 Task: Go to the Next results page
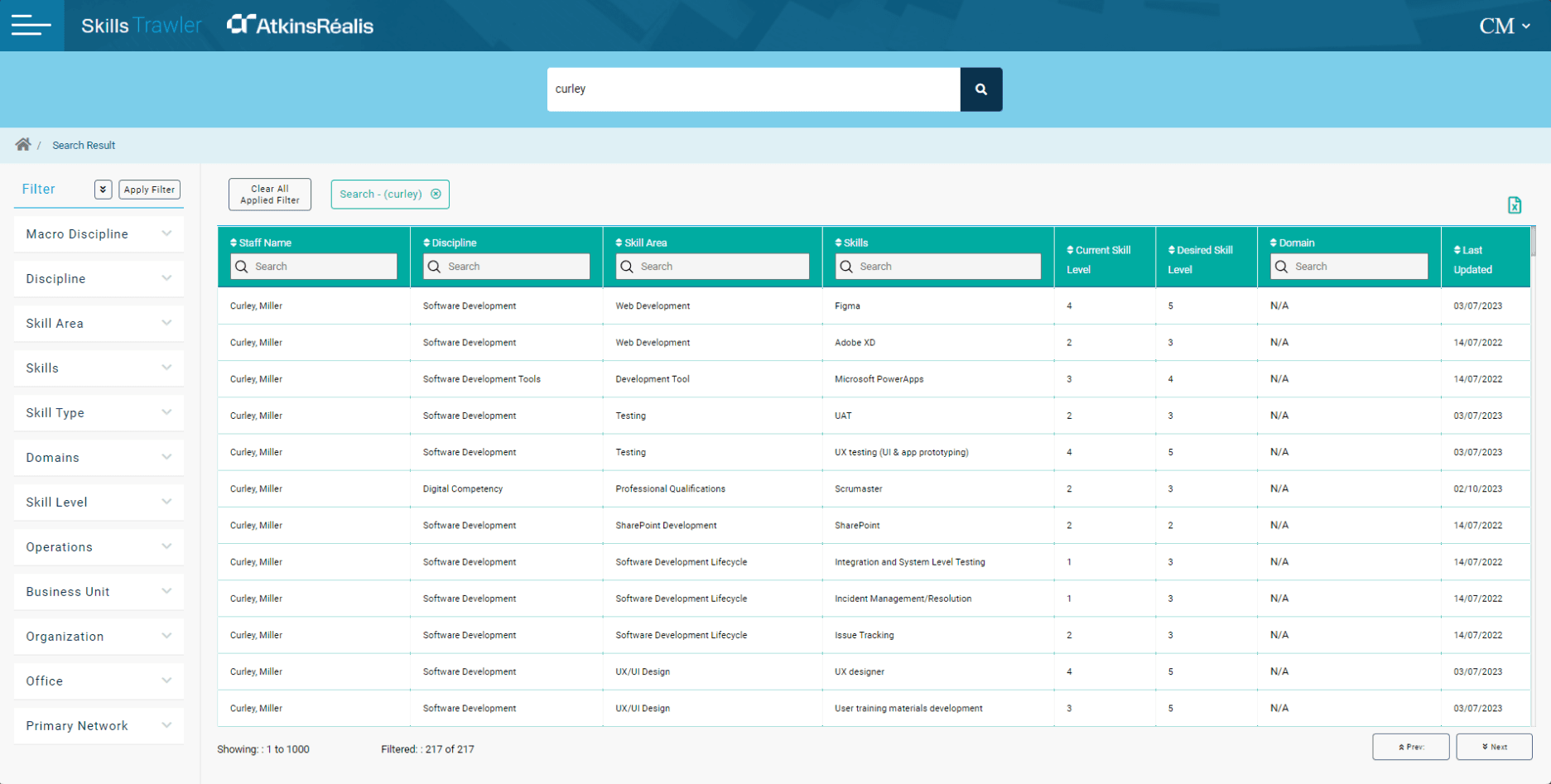click(1494, 747)
